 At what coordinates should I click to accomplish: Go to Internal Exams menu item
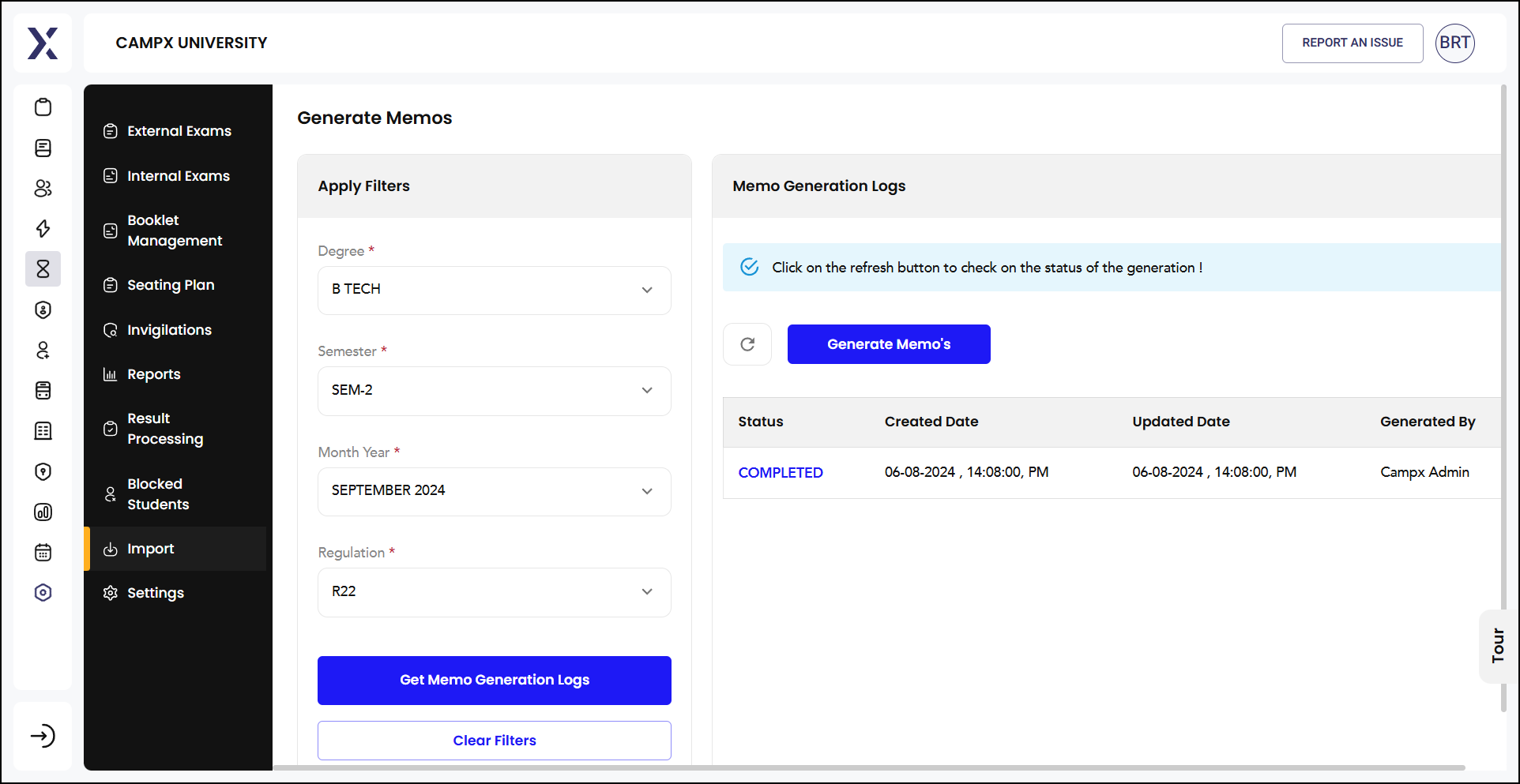pos(175,176)
